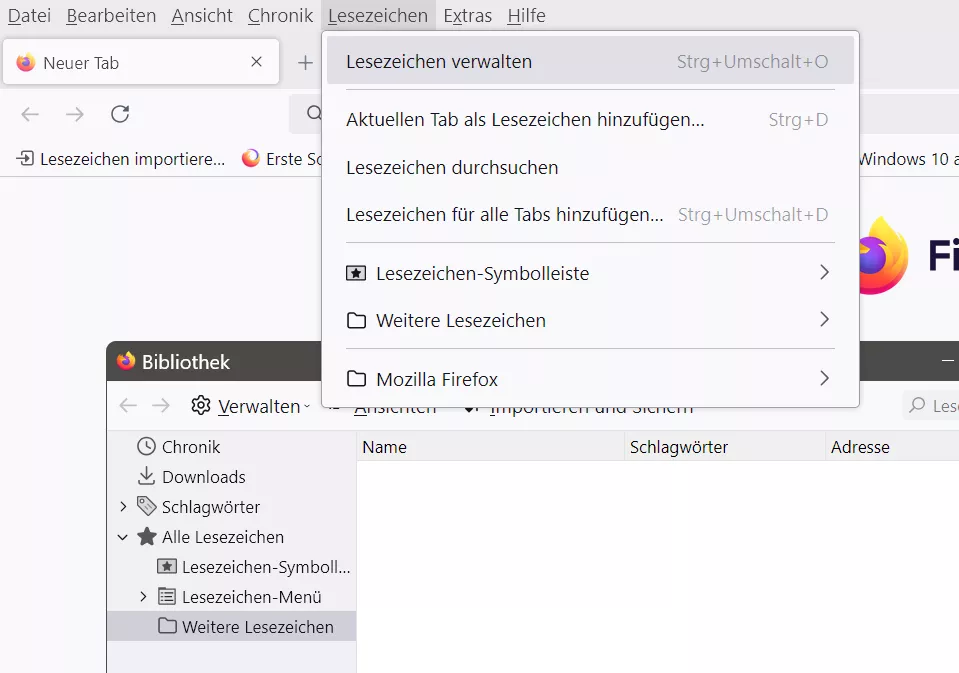Image resolution: width=959 pixels, height=673 pixels.
Task: Choose Lesezeichen verwalten from the menu
Action: (x=590, y=61)
